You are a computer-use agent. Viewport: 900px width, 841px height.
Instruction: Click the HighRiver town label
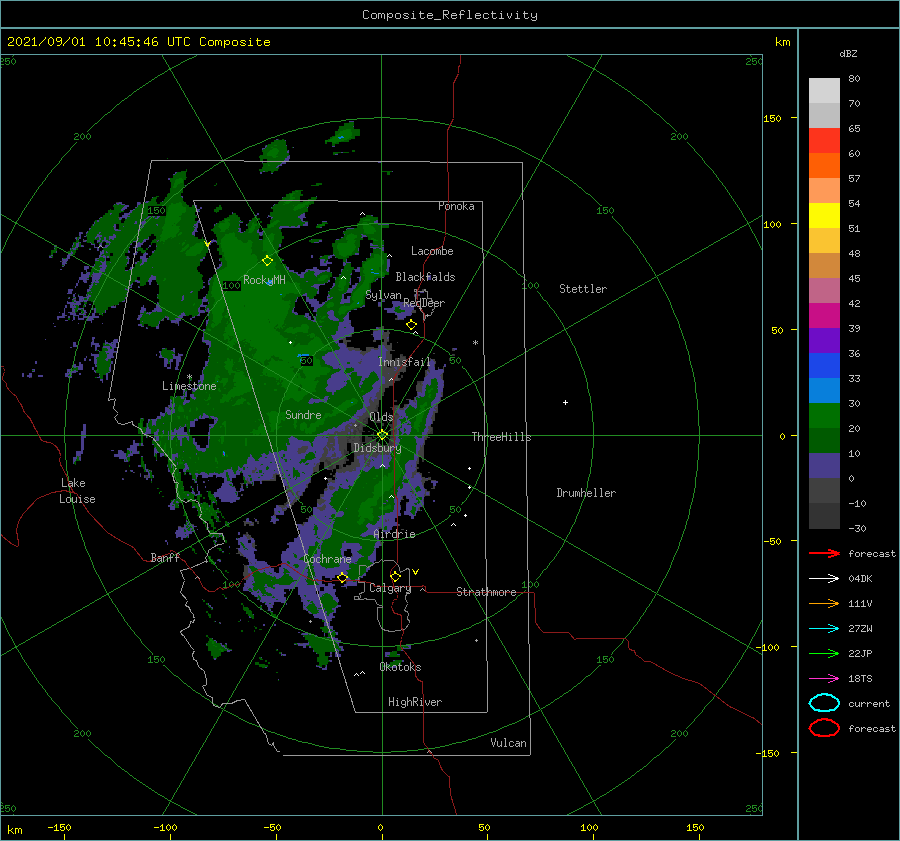point(415,702)
